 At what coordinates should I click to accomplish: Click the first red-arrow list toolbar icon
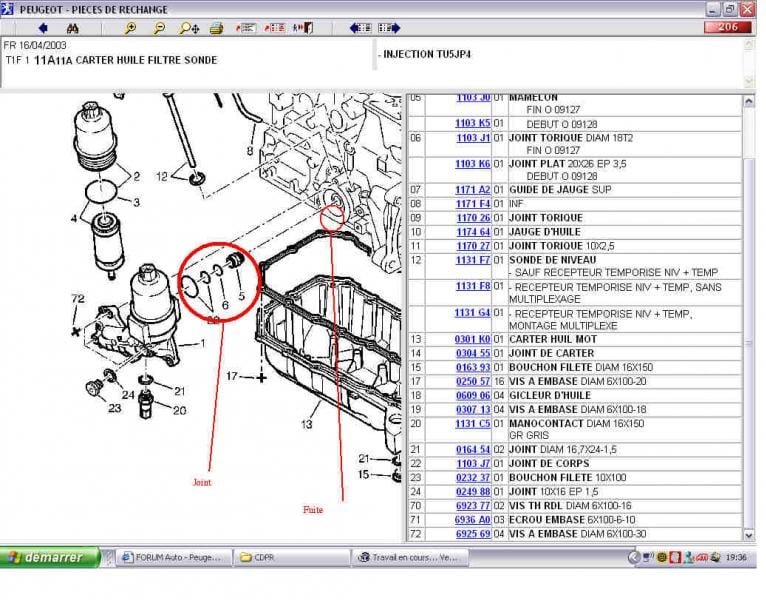click(246, 28)
